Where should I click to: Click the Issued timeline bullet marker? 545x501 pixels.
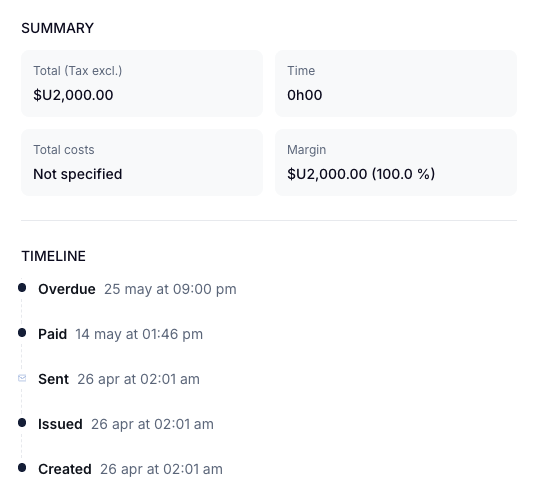pos(22,423)
